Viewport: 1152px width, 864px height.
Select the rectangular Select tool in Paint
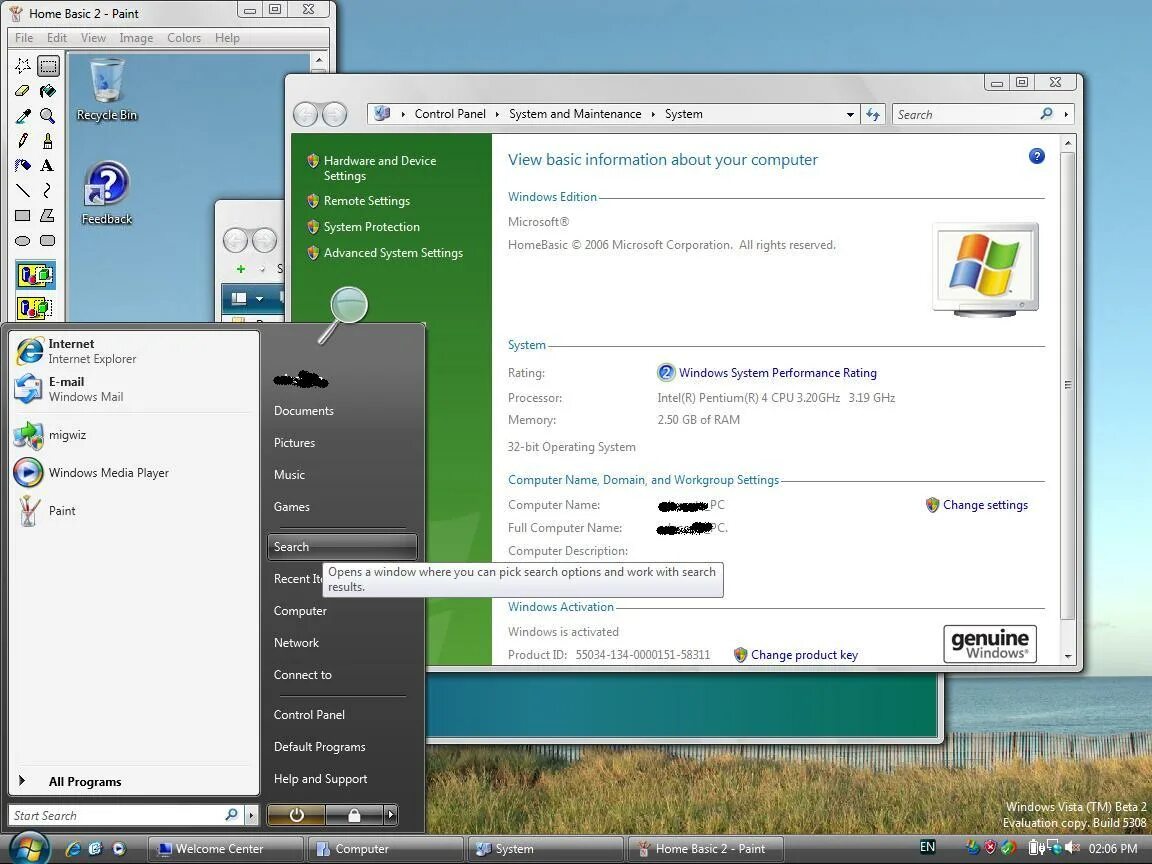48,66
